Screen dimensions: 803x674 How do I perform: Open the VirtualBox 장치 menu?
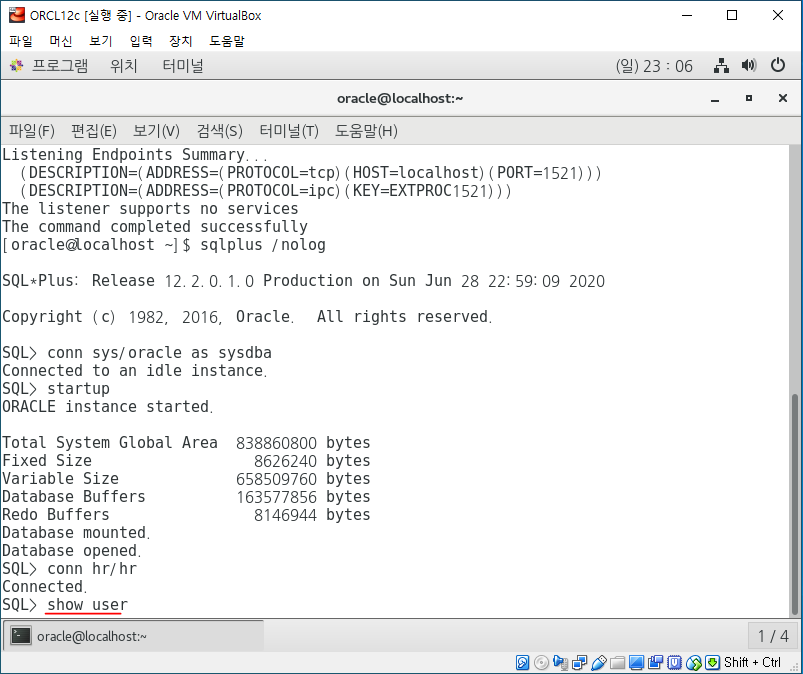181,41
